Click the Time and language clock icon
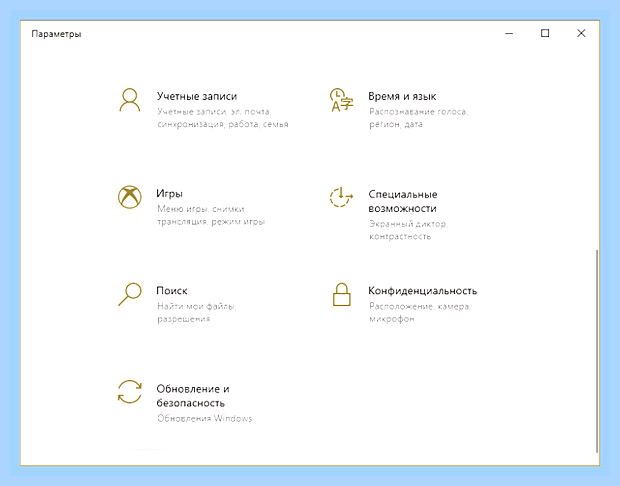 coord(341,100)
